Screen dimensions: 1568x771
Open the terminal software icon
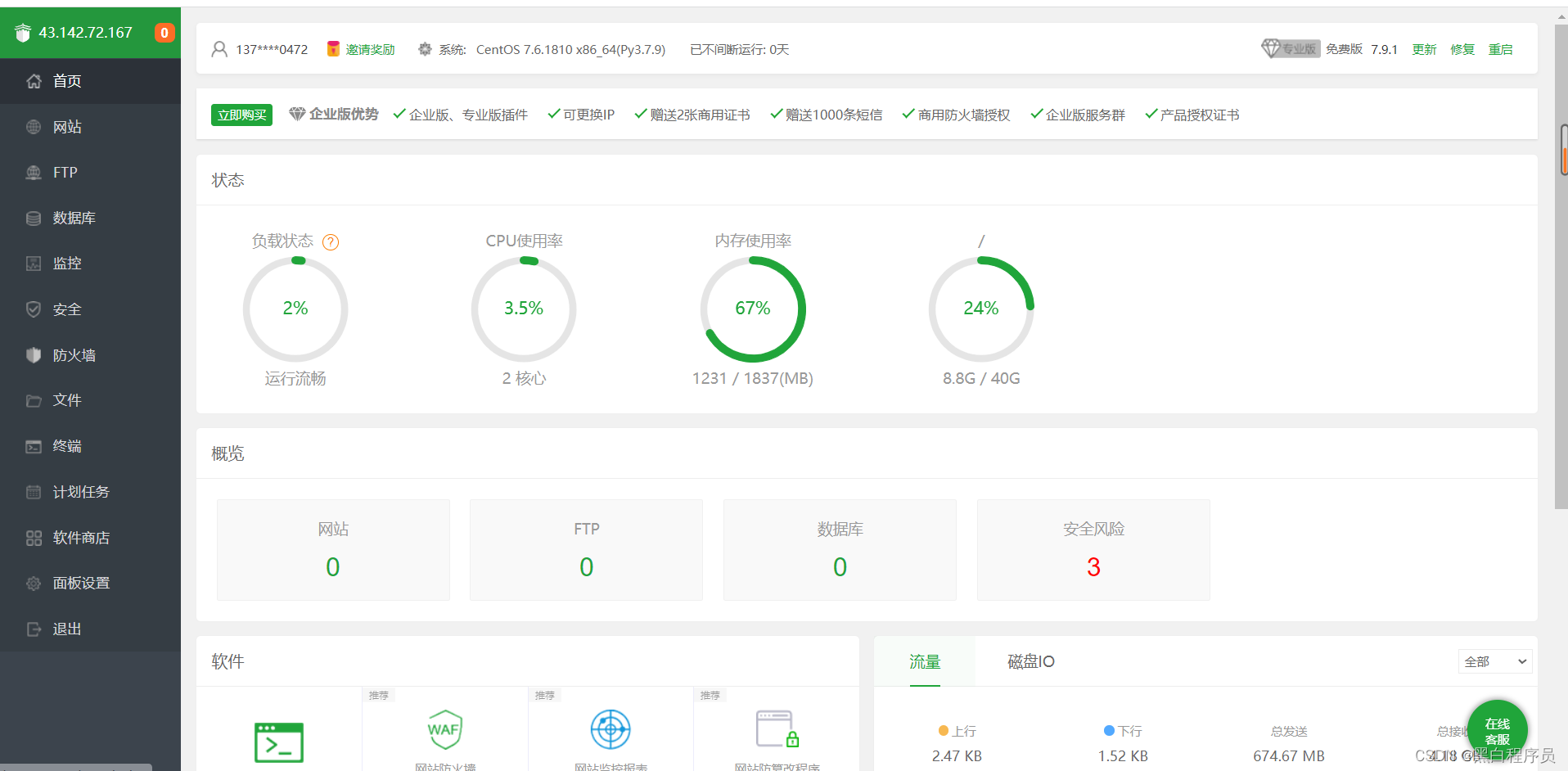[279, 742]
